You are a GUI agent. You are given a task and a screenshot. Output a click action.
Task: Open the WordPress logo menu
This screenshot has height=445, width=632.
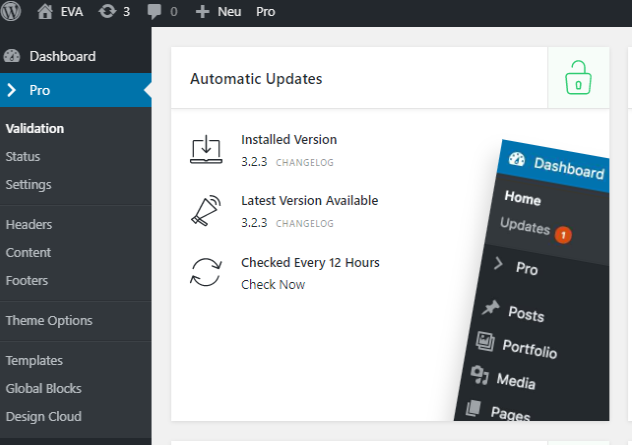click(11, 11)
